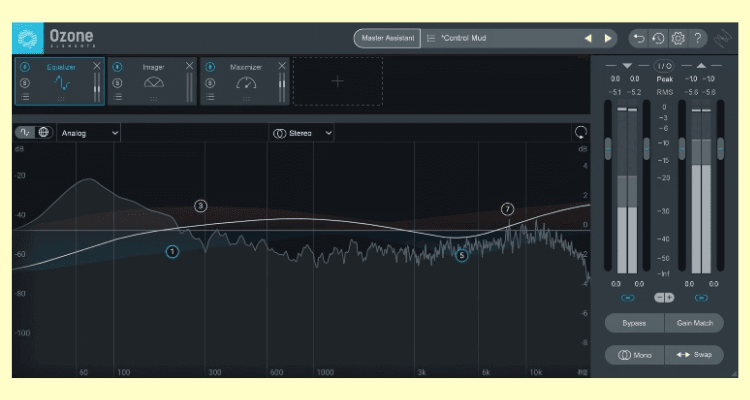Click the right input gain slider handle
This screenshot has width=750, height=400.
pos(647,149)
